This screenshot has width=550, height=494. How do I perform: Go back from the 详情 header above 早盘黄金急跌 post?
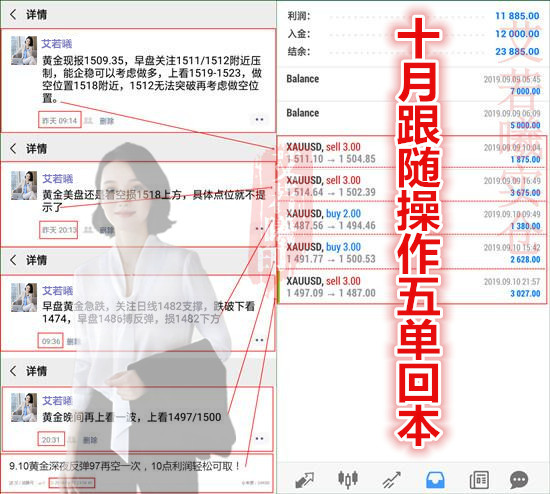13,260
